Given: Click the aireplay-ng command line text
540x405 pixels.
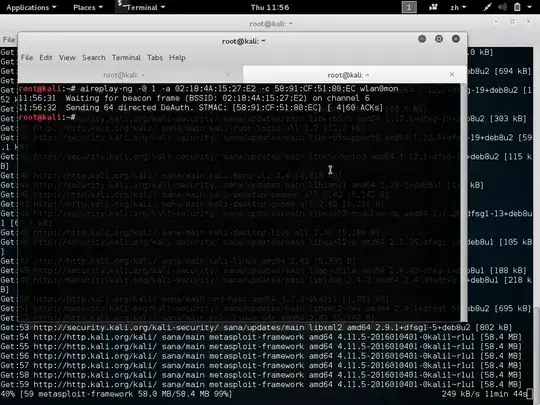Looking at the screenshot, I should click(x=239, y=89).
